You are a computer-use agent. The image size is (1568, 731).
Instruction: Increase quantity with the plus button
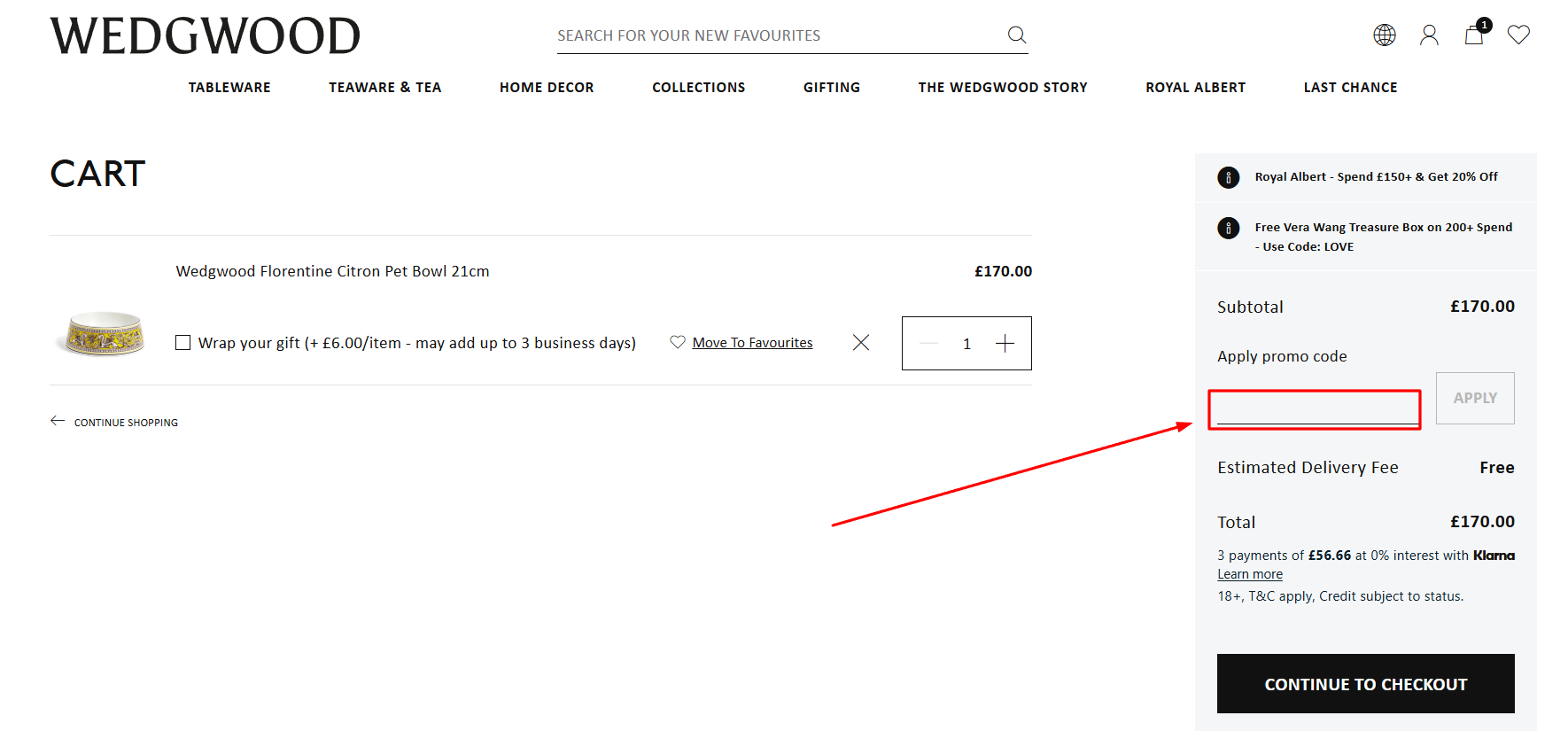[x=1005, y=344]
